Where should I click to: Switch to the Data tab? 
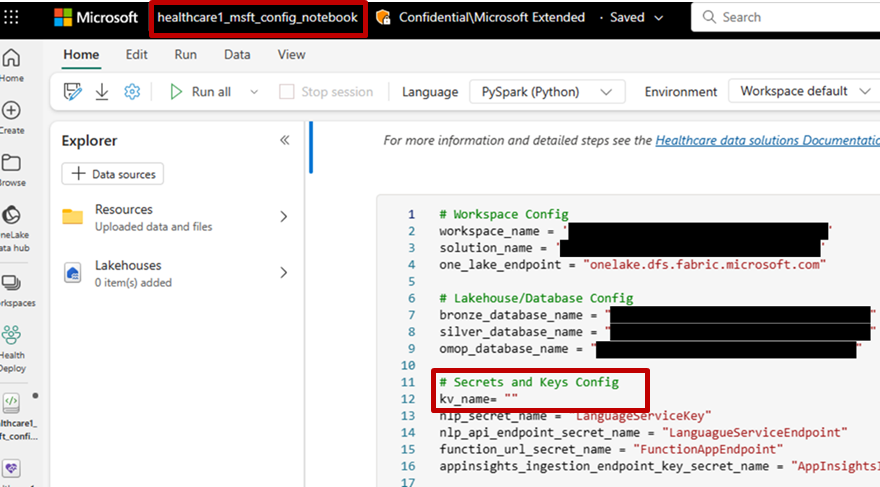[x=237, y=54]
